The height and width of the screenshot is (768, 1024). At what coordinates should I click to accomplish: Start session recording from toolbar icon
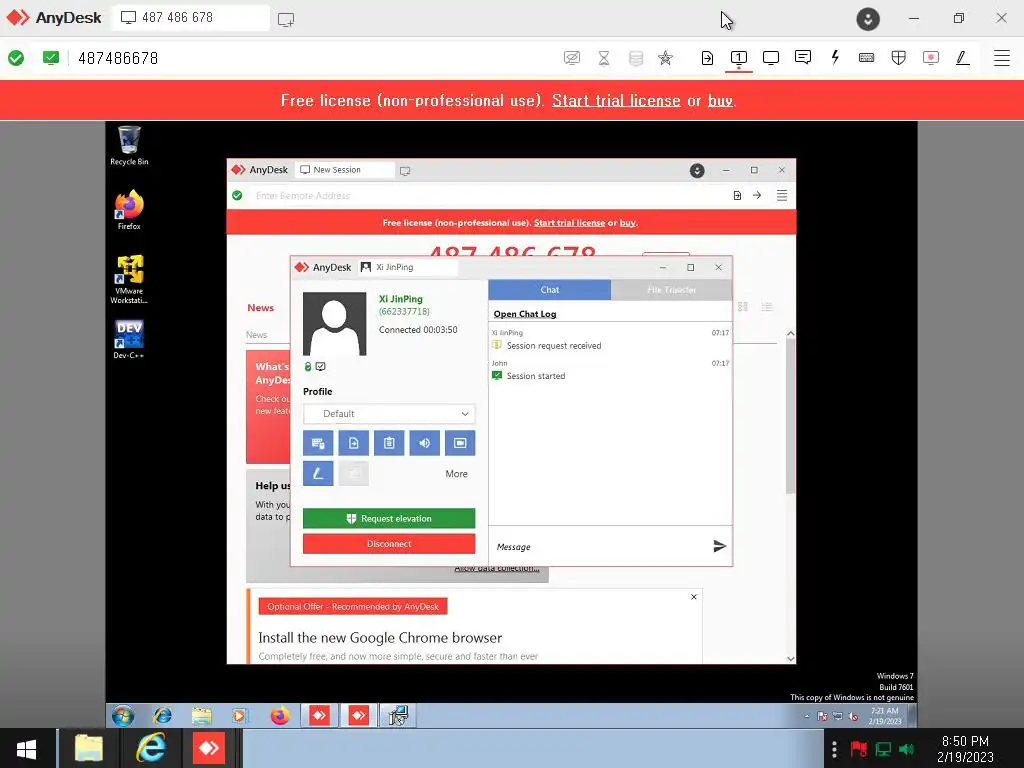tap(931, 58)
